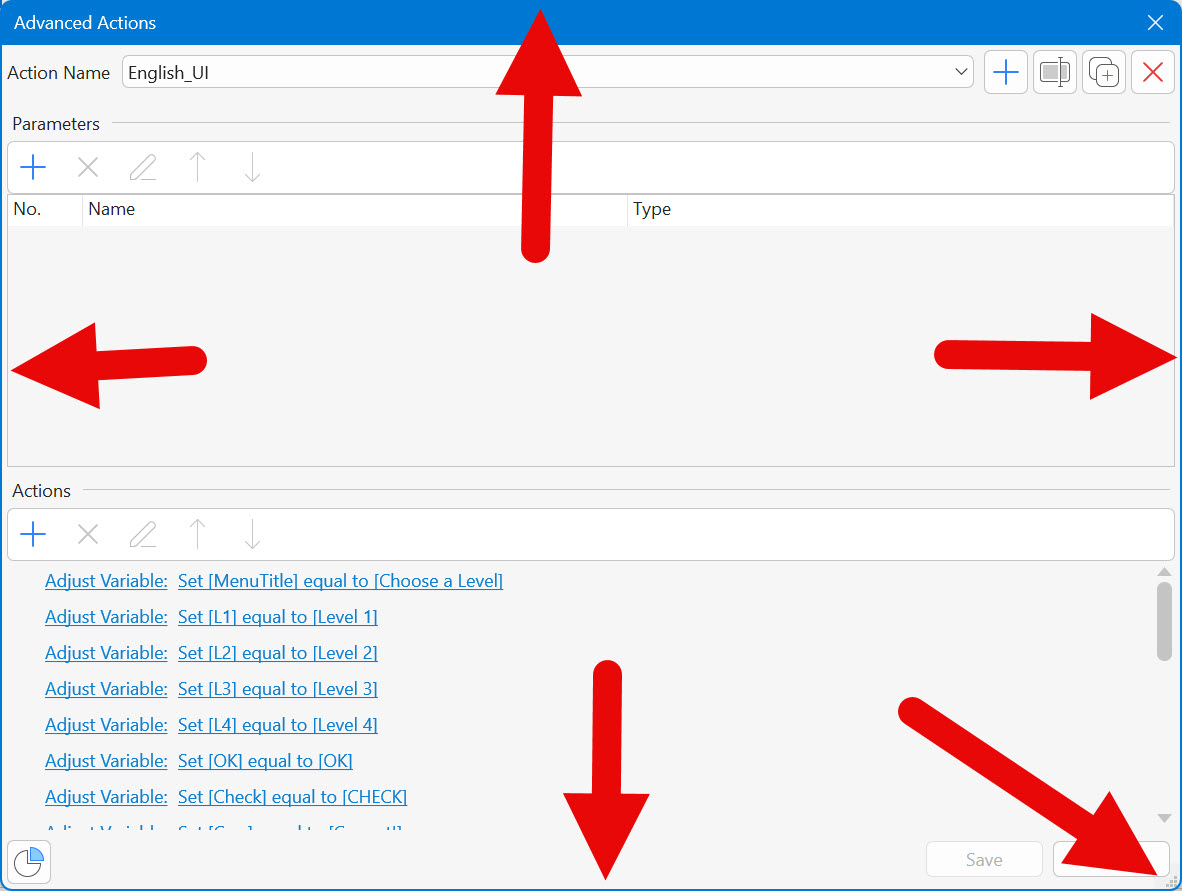Click the plus icon in the Actions toolbar
The height and width of the screenshot is (891, 1182).
click(33, 535)
